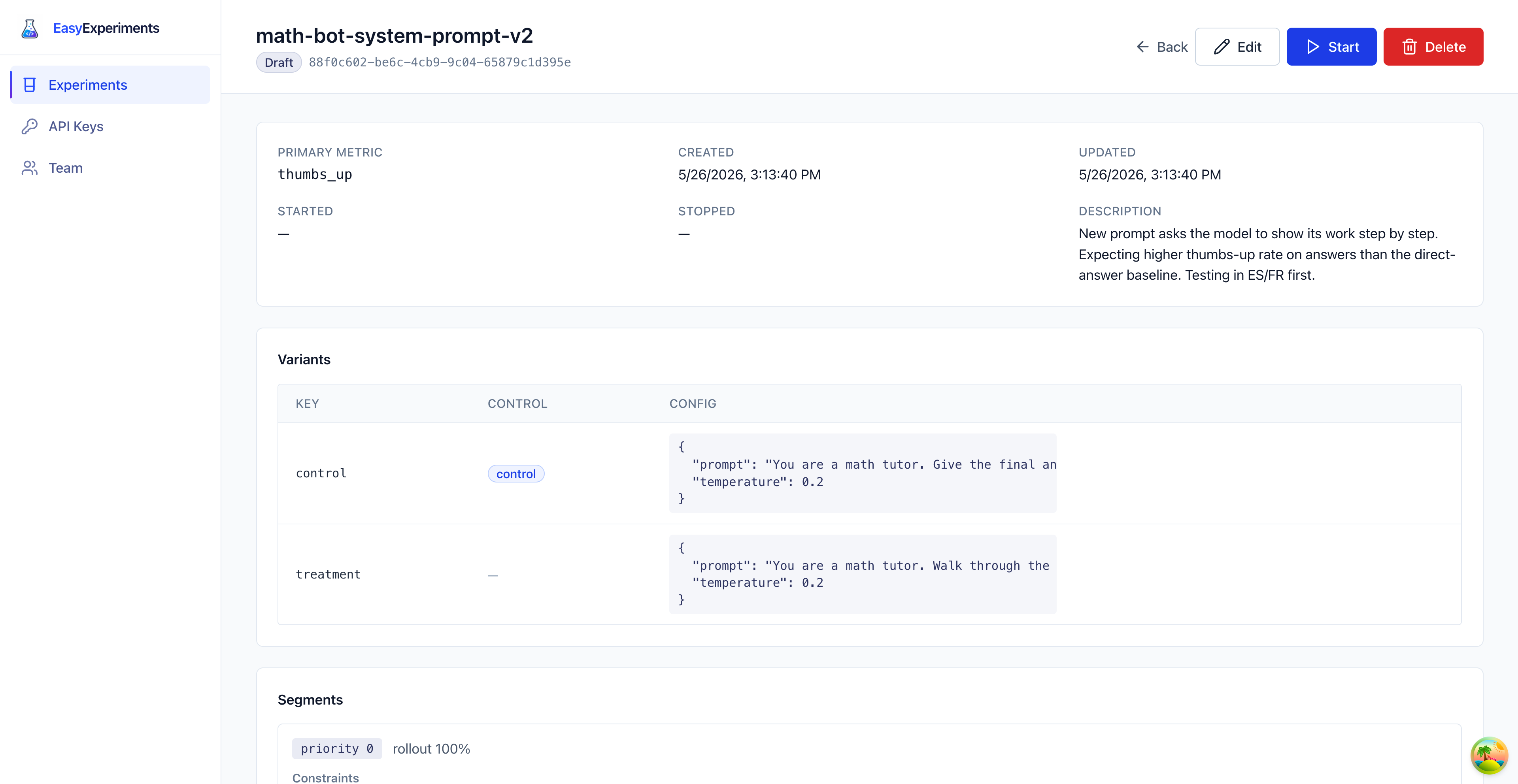Screen dimensions: 1518x784
Task: Click the treatment variant key
Action: 328,574
